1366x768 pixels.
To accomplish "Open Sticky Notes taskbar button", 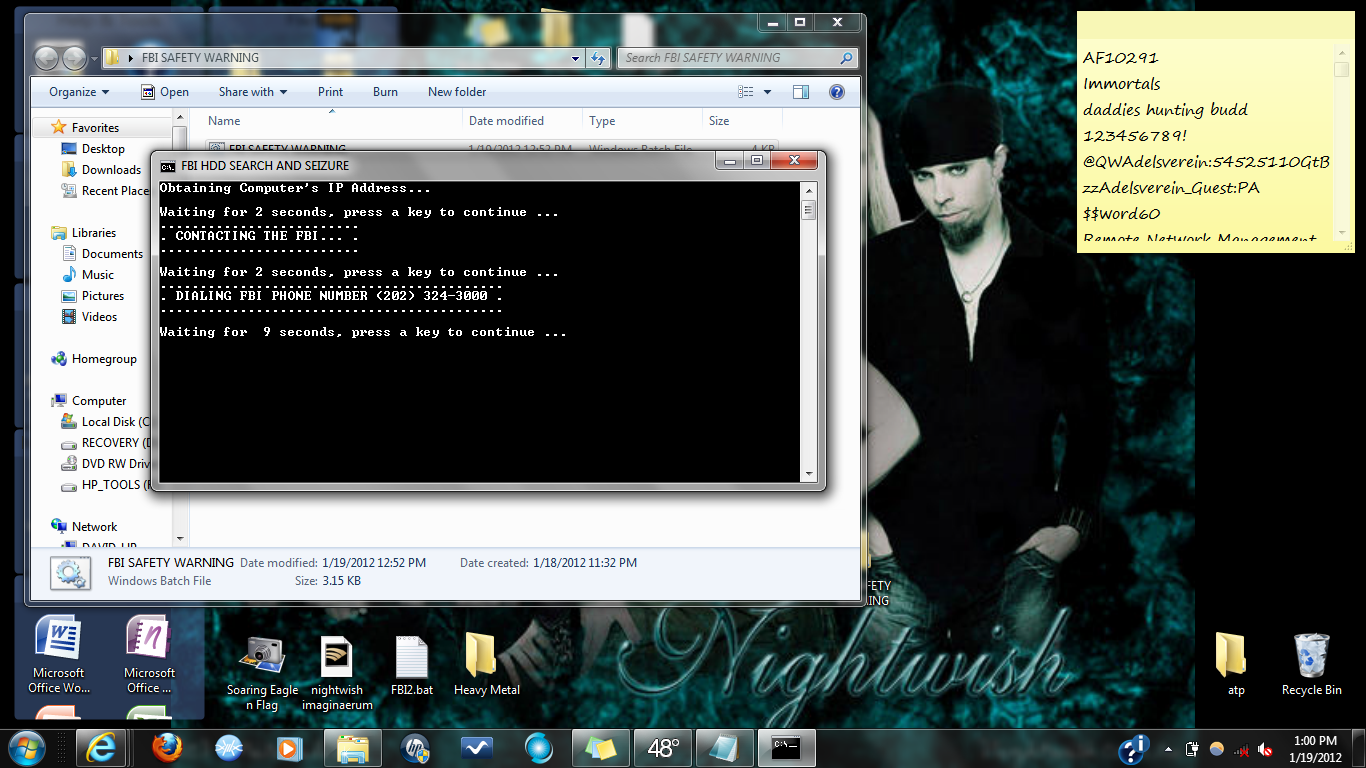I will pyautogui.click(x=601, y=748).
